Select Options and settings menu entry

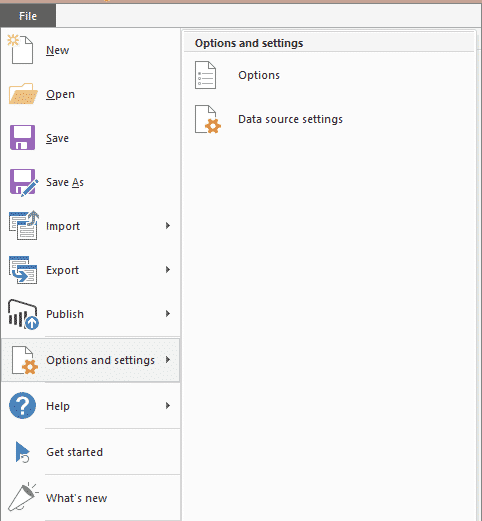tap(90, 360)
